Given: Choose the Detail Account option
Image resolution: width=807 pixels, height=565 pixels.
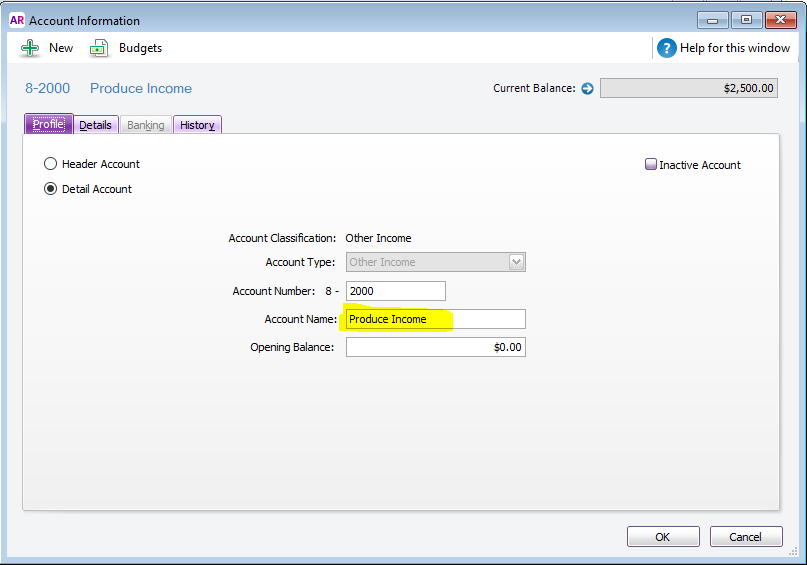Looking at the screenshot, I should [x=51, y=189].
